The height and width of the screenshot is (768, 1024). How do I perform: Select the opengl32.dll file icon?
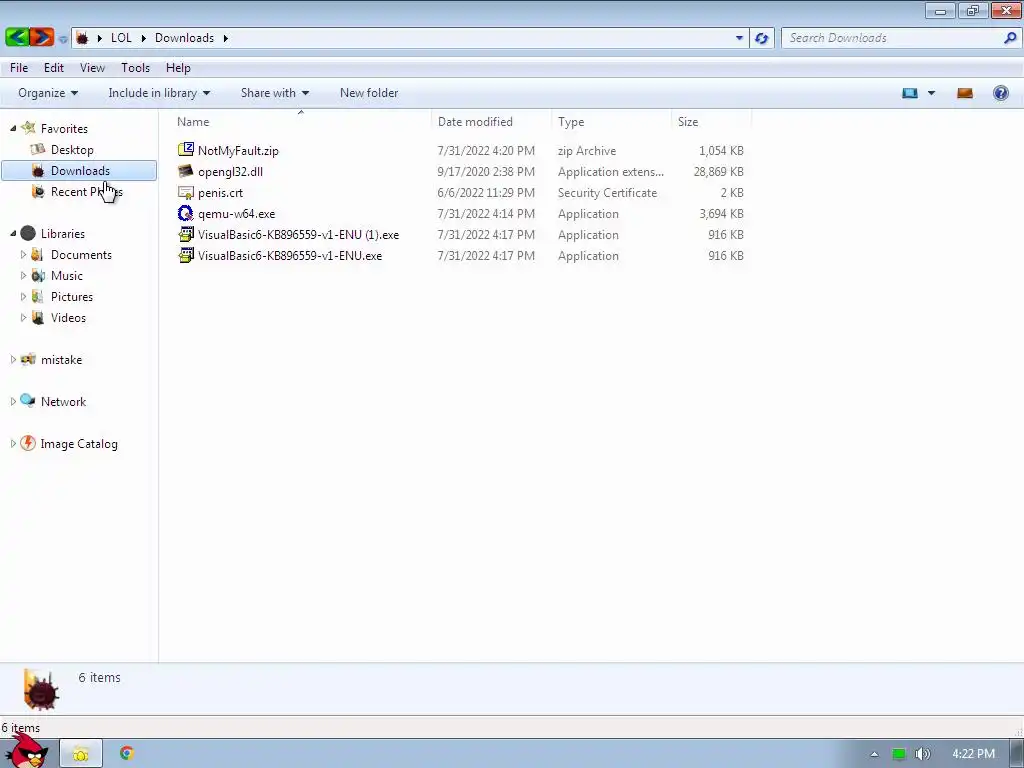coord(186,171)
